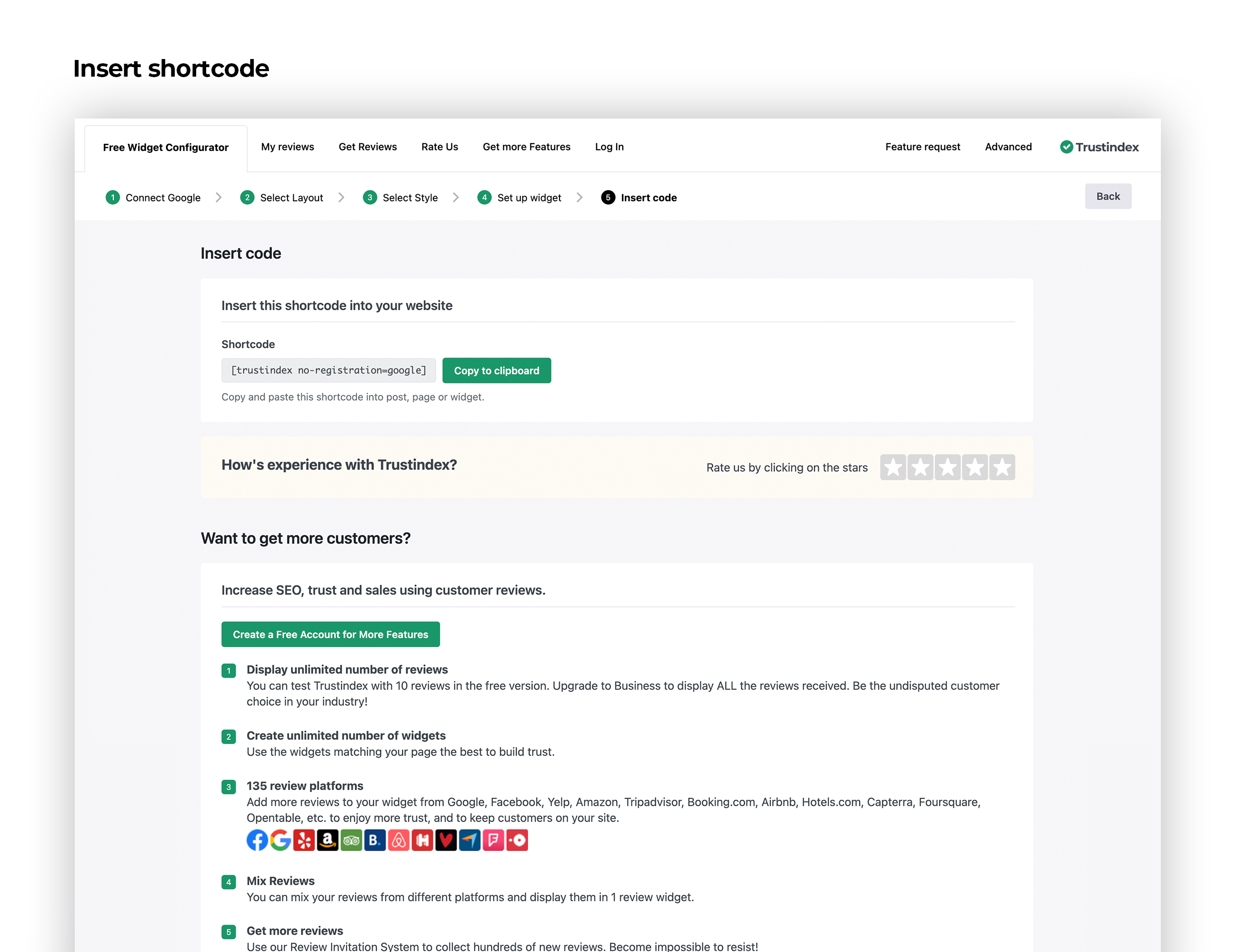Rate Trustindex with three stars
Viewport: 1238px width, 952px height.
pyautogui.click(x=947, y=467)
